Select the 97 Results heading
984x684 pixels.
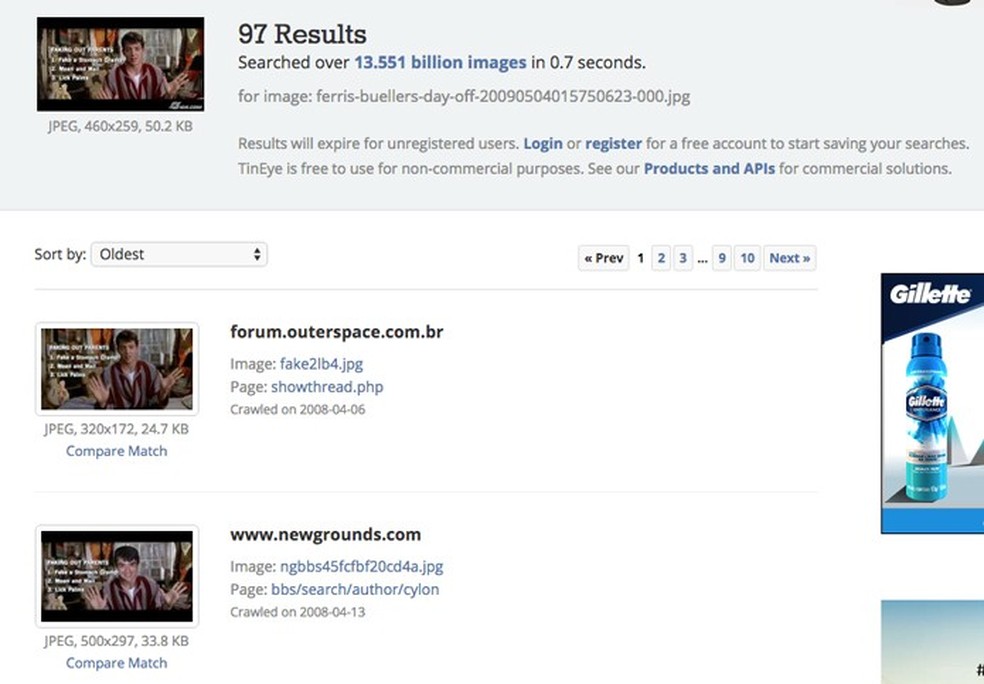[302, 34]
